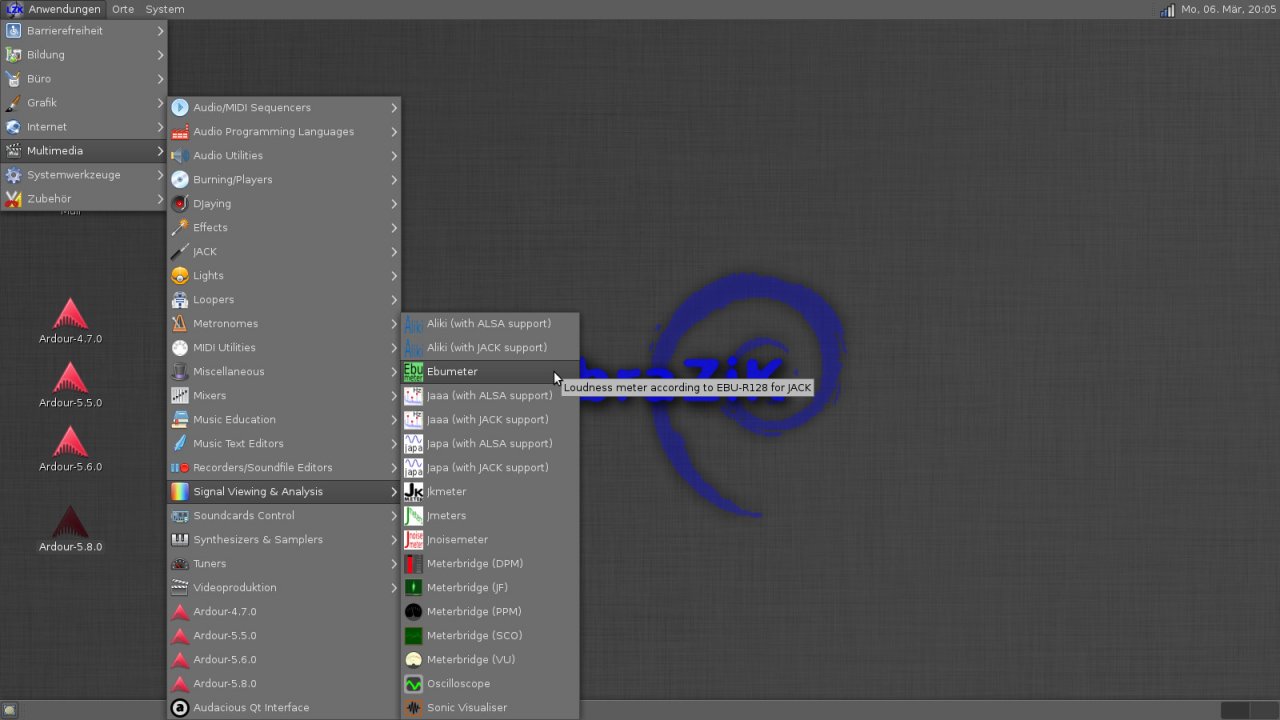Screen dimensions: 1280x720
Task: Select the Zubehör category
Action: tap(84, 199)
